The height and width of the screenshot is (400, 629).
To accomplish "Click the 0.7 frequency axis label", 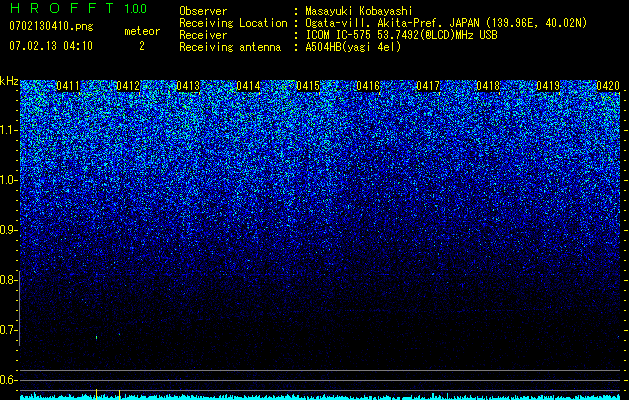I will click(x=8, y=330).
